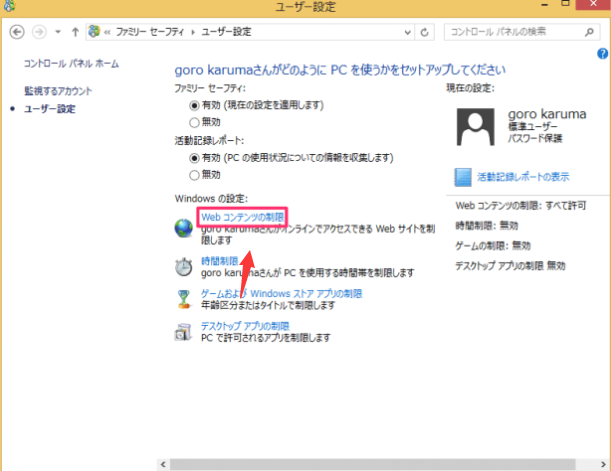Click the search magnifier icon
This screenshot has width=611, height=471.
[589, 32]
